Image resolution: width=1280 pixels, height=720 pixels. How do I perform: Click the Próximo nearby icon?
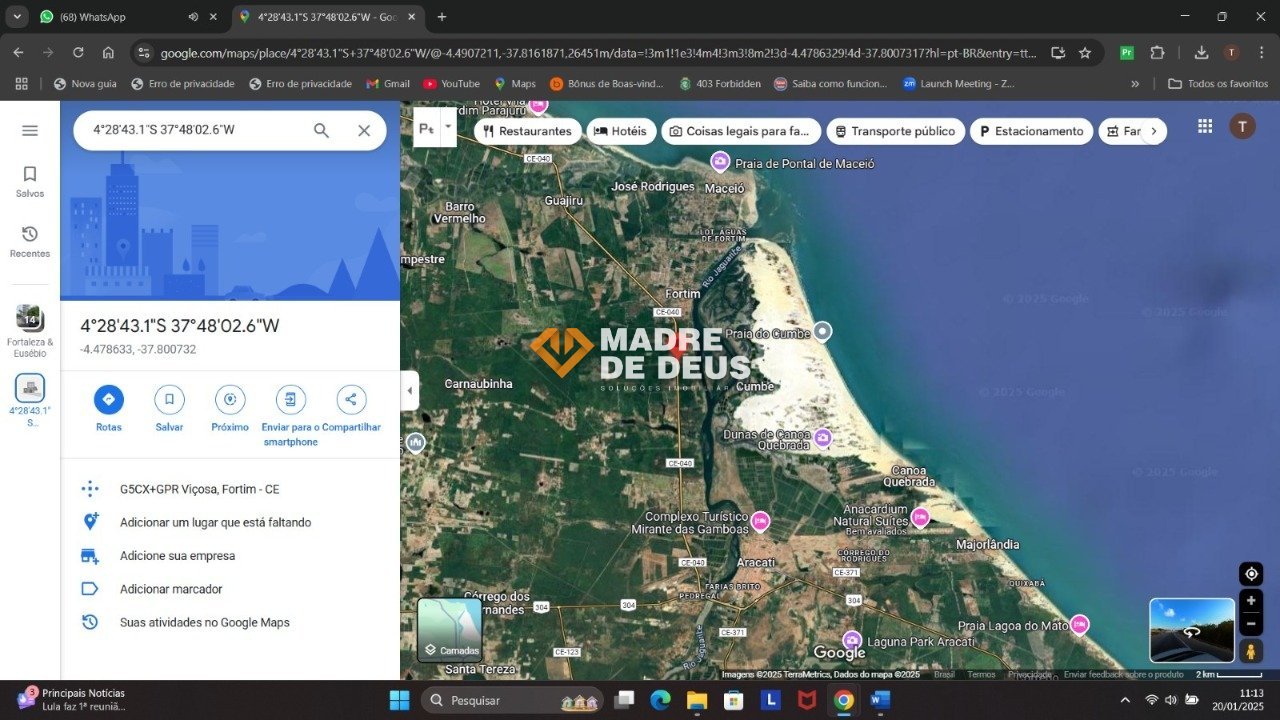(x=230, y=400)
